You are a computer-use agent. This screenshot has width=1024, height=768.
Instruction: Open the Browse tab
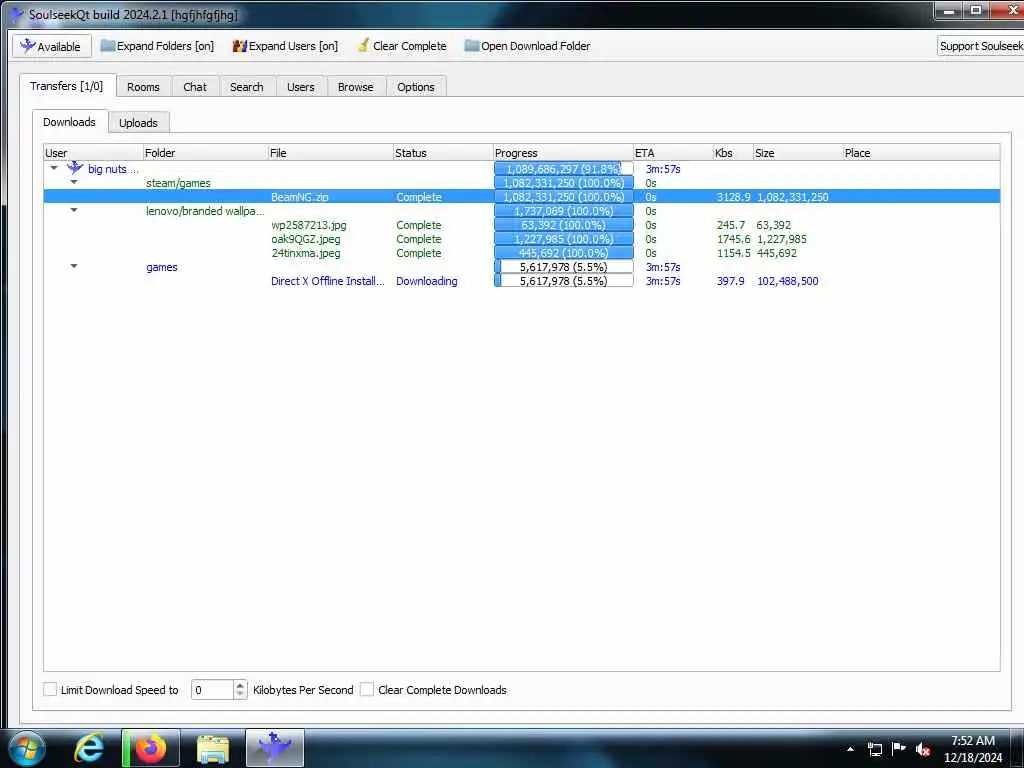(x=356, y=87)
